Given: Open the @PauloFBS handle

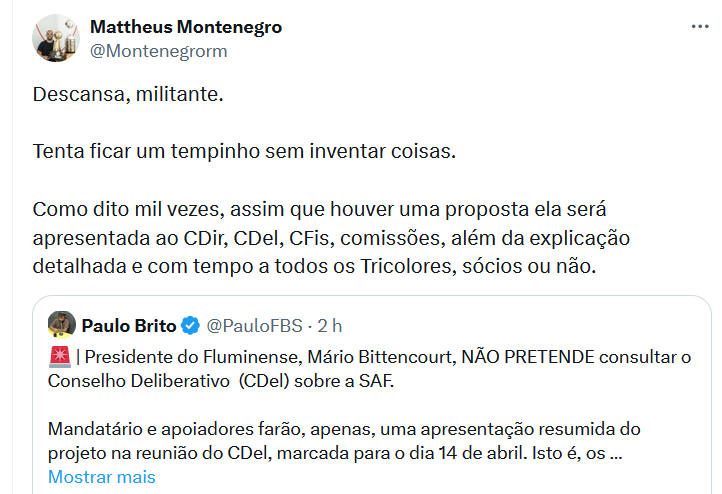Looking at the screenshot, I should (255, 325).
